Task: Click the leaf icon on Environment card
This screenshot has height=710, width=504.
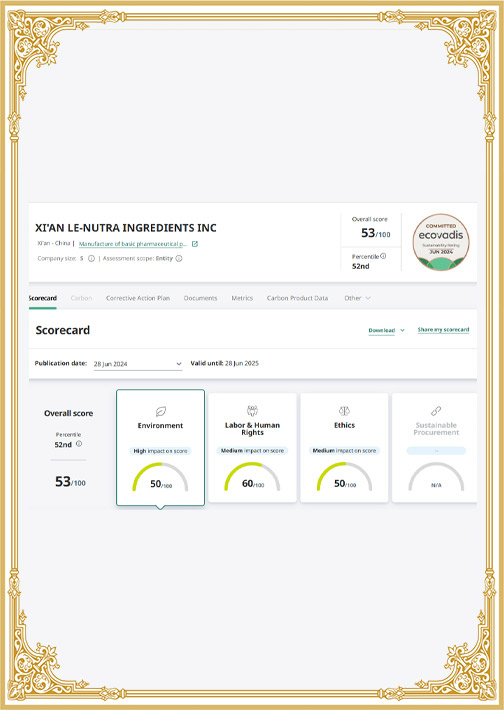Action: pyautogui.click(x=161, y=411)
